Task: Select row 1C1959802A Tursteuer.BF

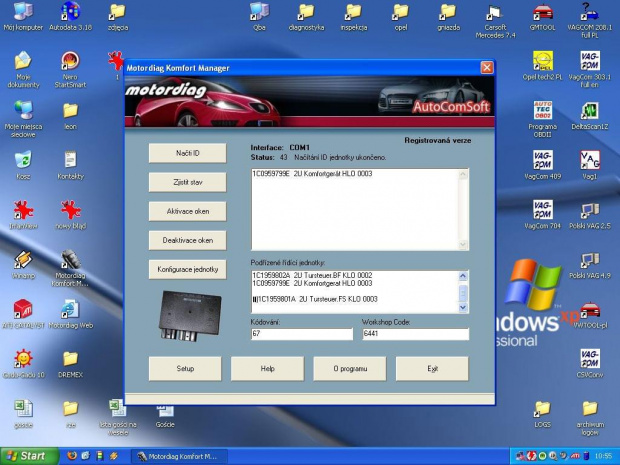Action: pyautogui.click(x=312, y=275)
